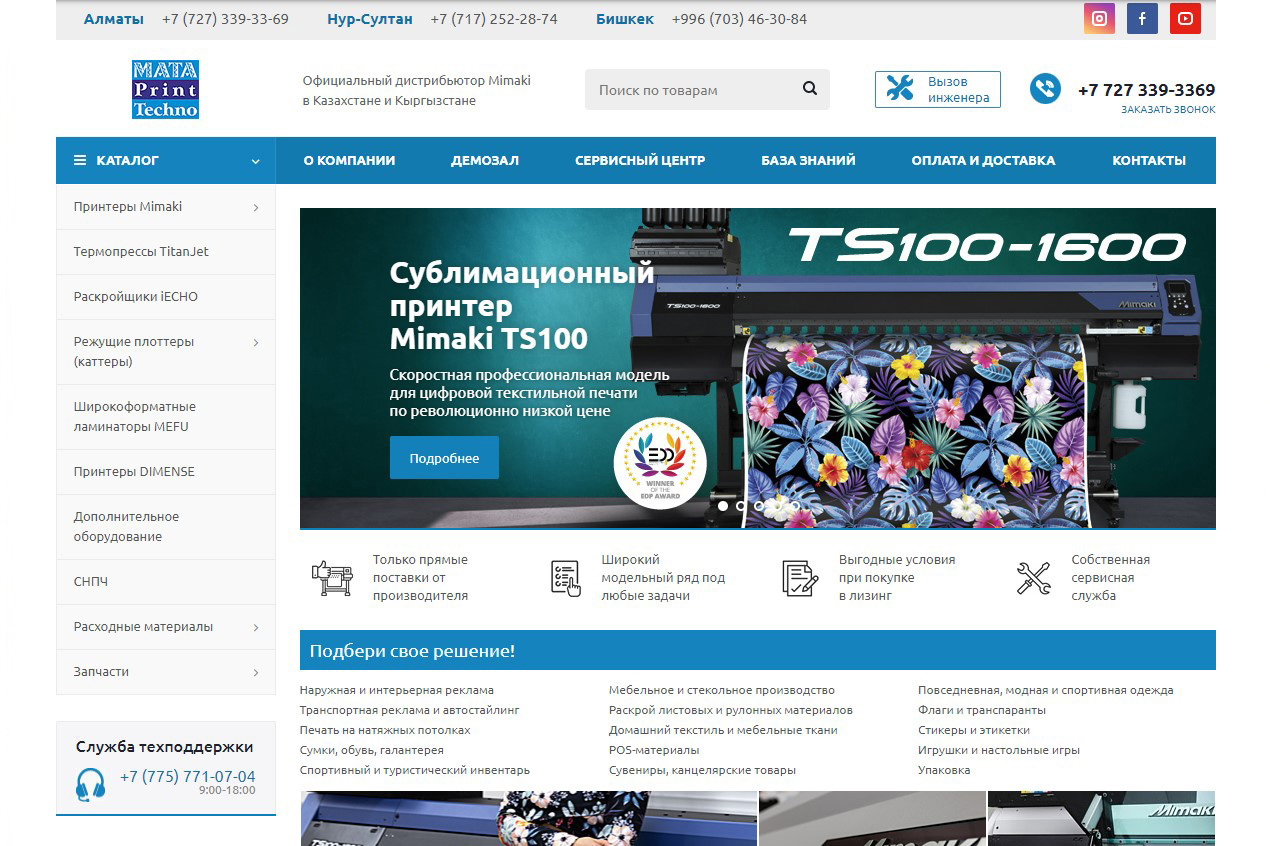Screen dimensions: 1270x846
Task: Open the Упаковка link
Action: [944, 770]
